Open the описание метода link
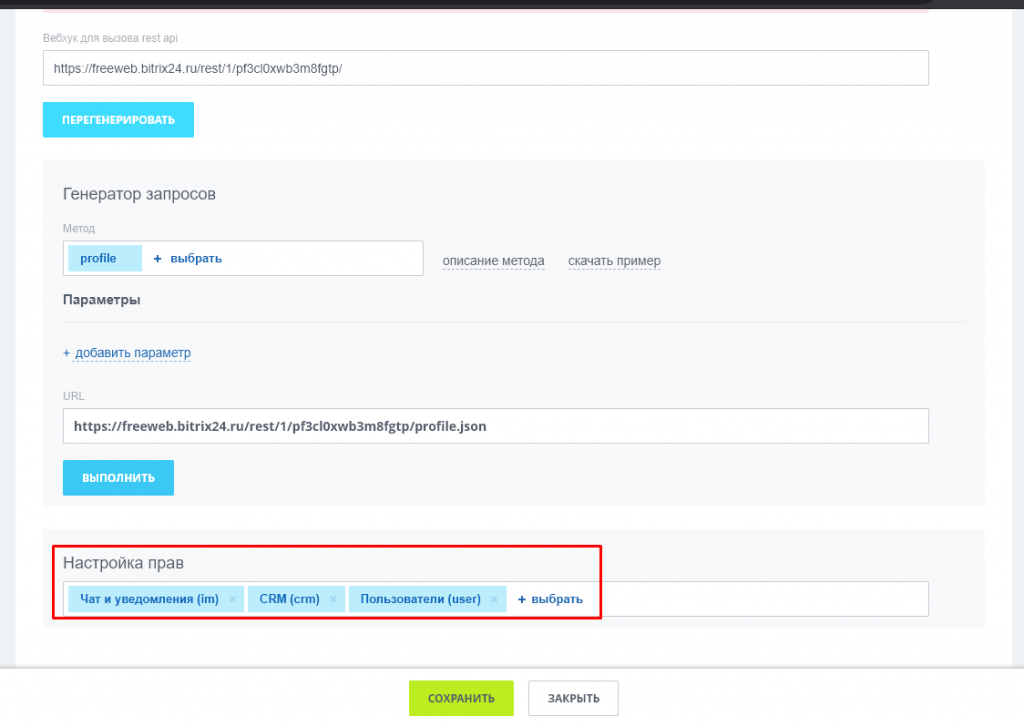Screen dimensions: 1024x727 [x=493, y=261]
